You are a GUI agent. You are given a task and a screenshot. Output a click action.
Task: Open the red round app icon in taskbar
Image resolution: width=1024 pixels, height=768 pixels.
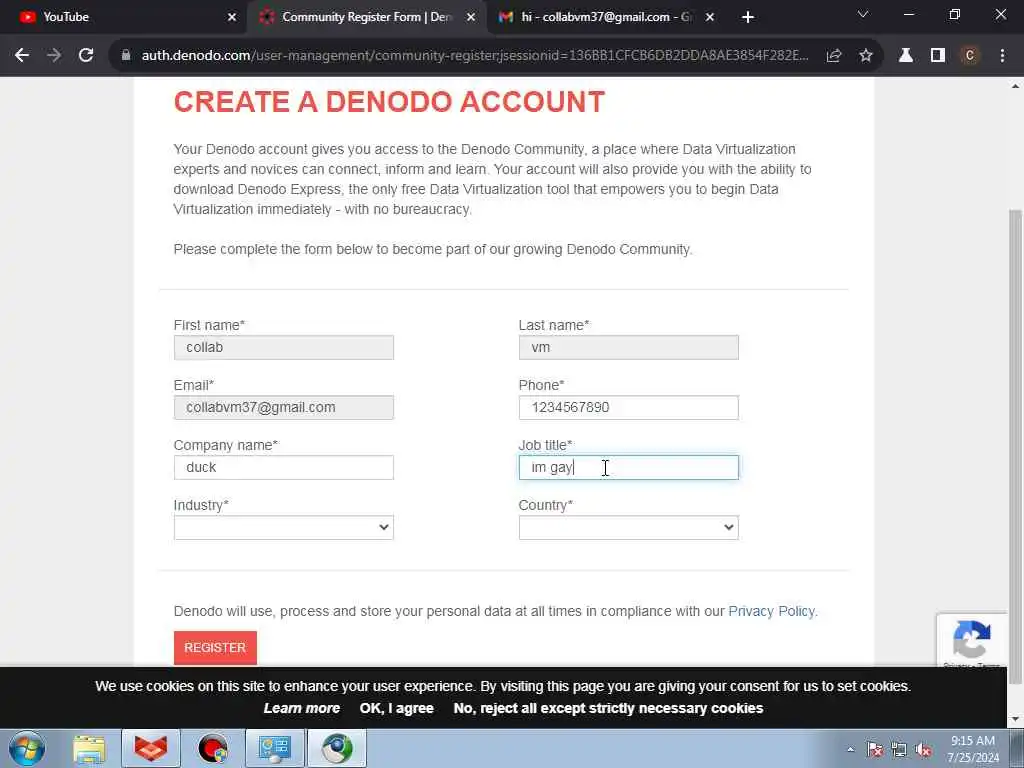point(213,749)
